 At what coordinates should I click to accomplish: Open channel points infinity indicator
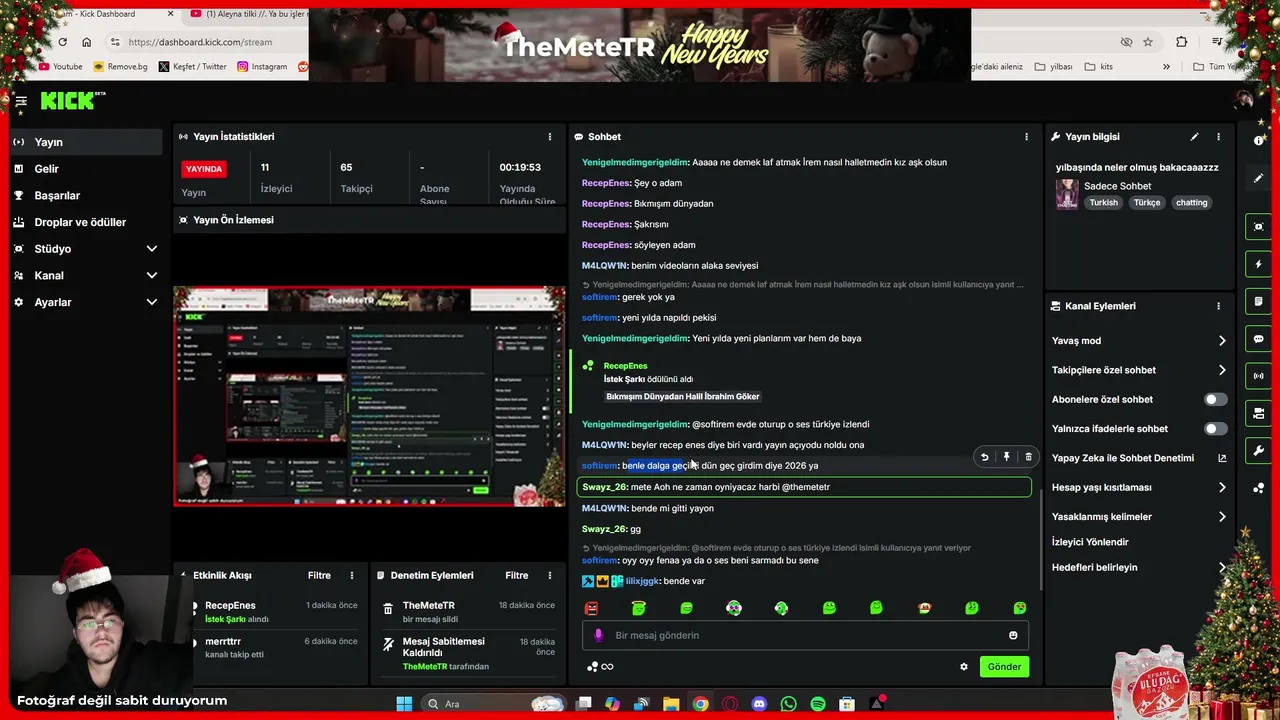point(600,667)
